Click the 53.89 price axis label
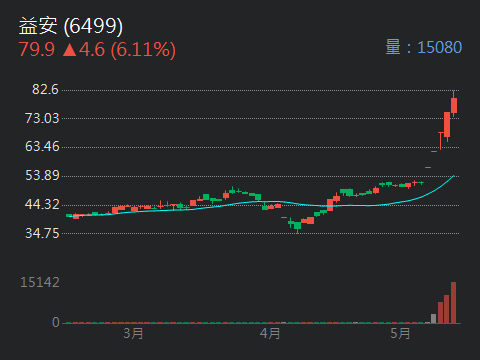This screenshot has height=360, width=480. 42,175
